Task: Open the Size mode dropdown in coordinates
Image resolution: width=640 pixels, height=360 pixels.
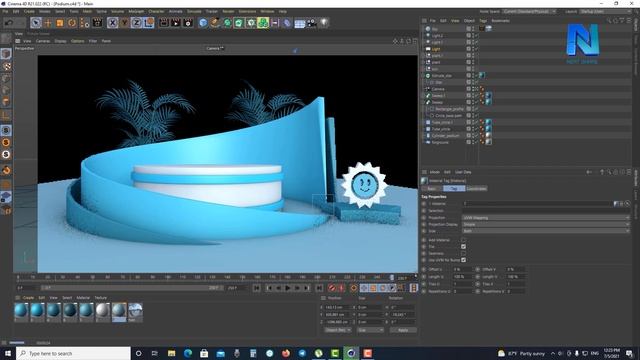Action: tap(370, 330)
